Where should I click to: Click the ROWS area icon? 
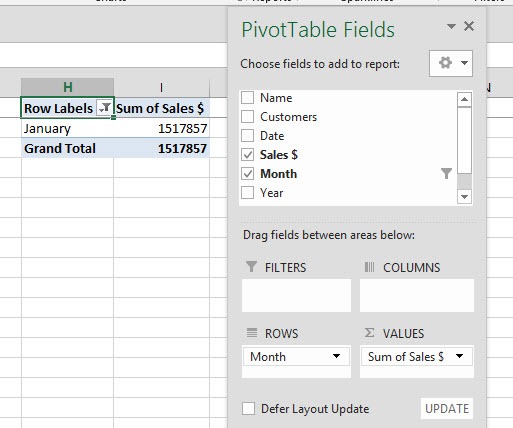coord(252,333)
